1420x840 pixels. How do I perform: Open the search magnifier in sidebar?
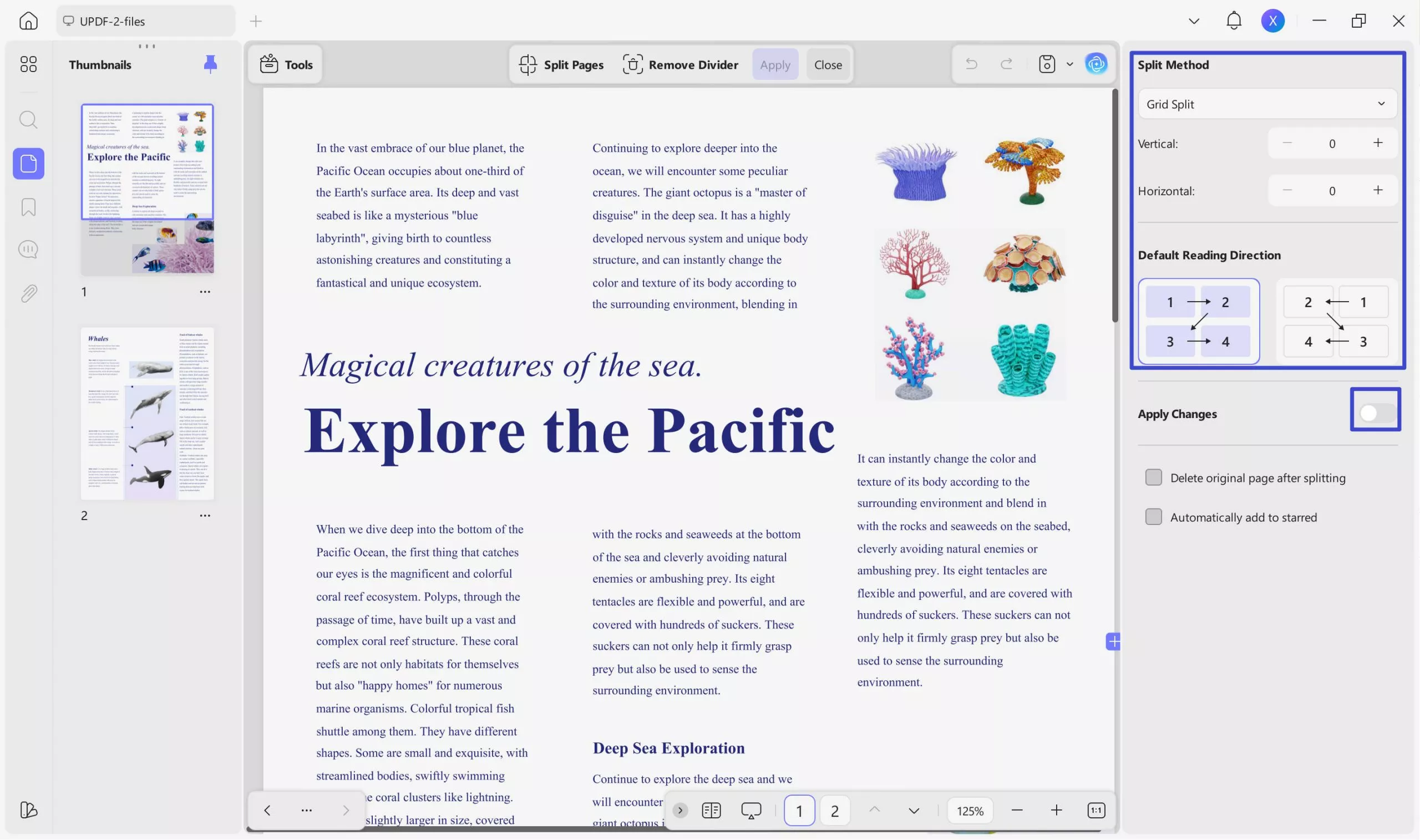click(x=28, y=119)
